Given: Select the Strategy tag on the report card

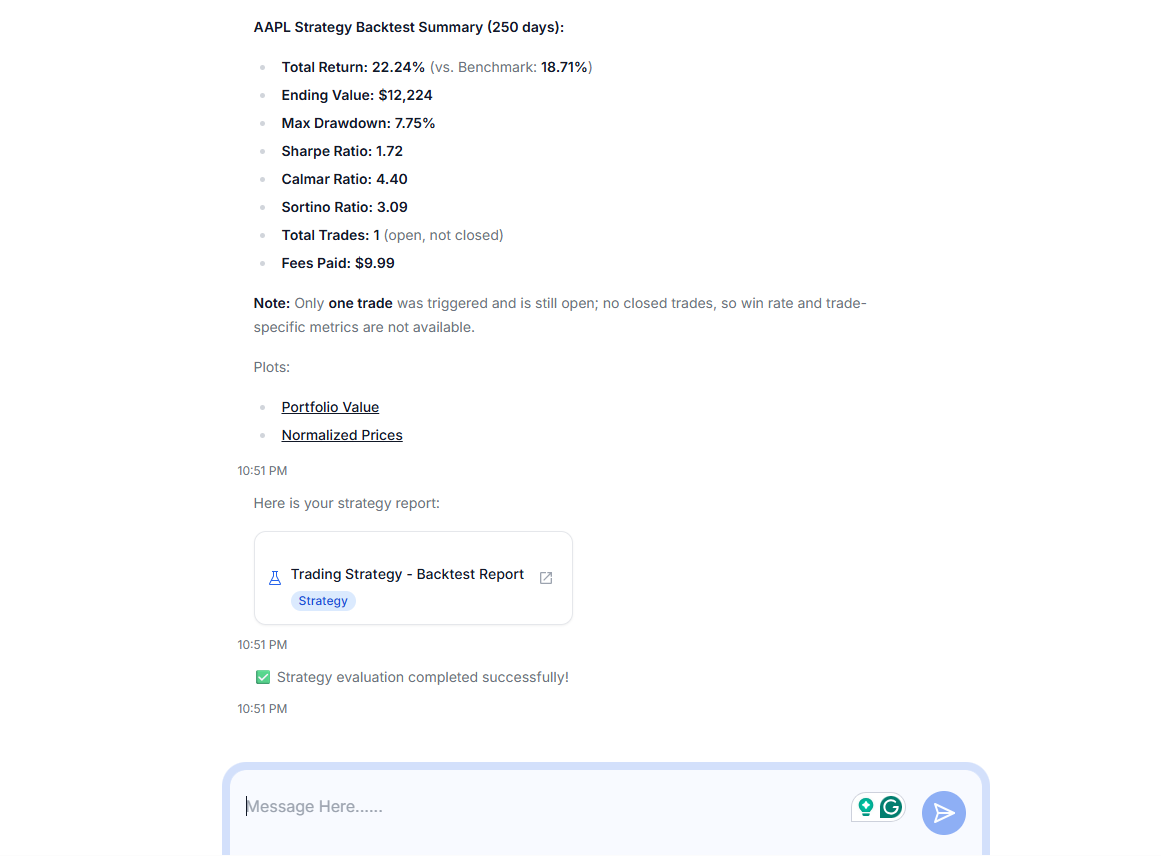Looking at the screenshot, I should point(323,600).
